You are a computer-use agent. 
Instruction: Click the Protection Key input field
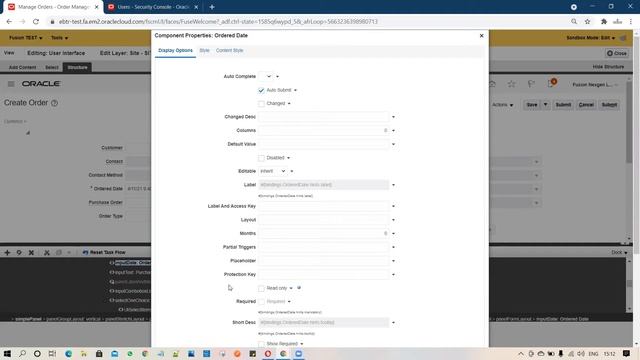click(324, 274)
